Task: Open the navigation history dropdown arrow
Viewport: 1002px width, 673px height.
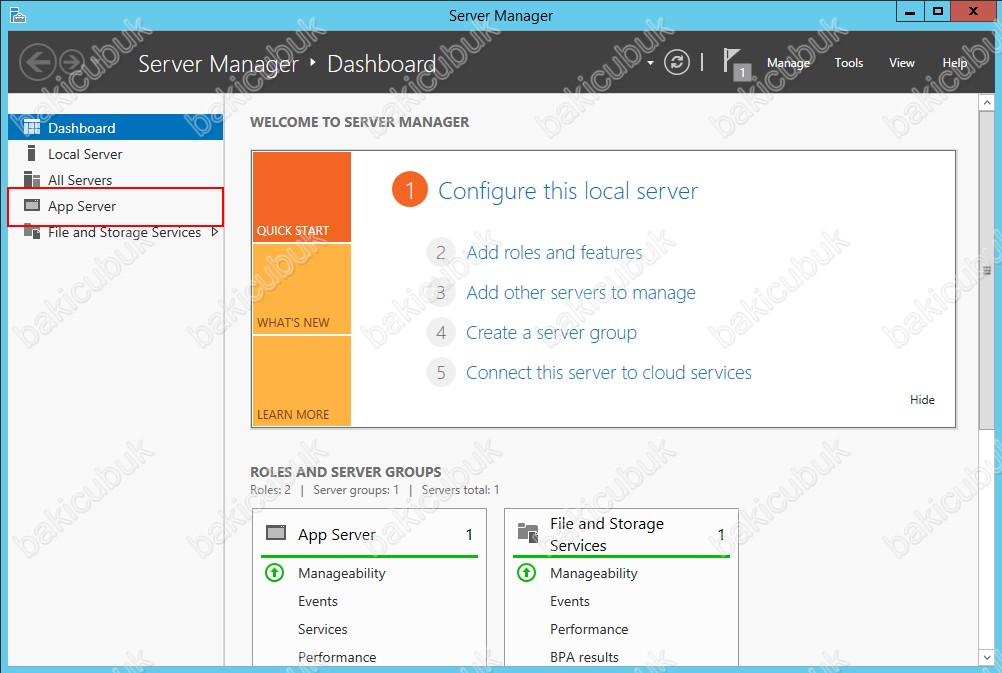Action: tap(651, 63)
